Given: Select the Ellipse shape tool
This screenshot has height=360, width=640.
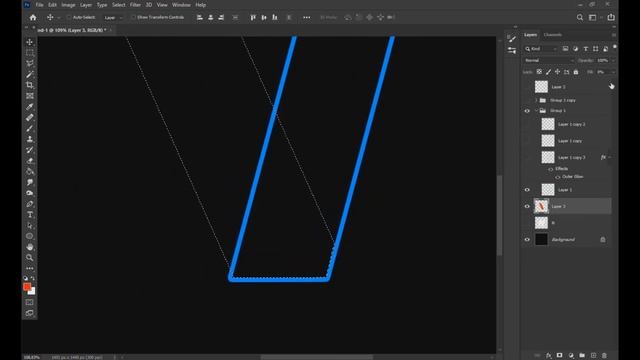Looking at the screenshot, I should pyautogui.click(x=30, y=236).
